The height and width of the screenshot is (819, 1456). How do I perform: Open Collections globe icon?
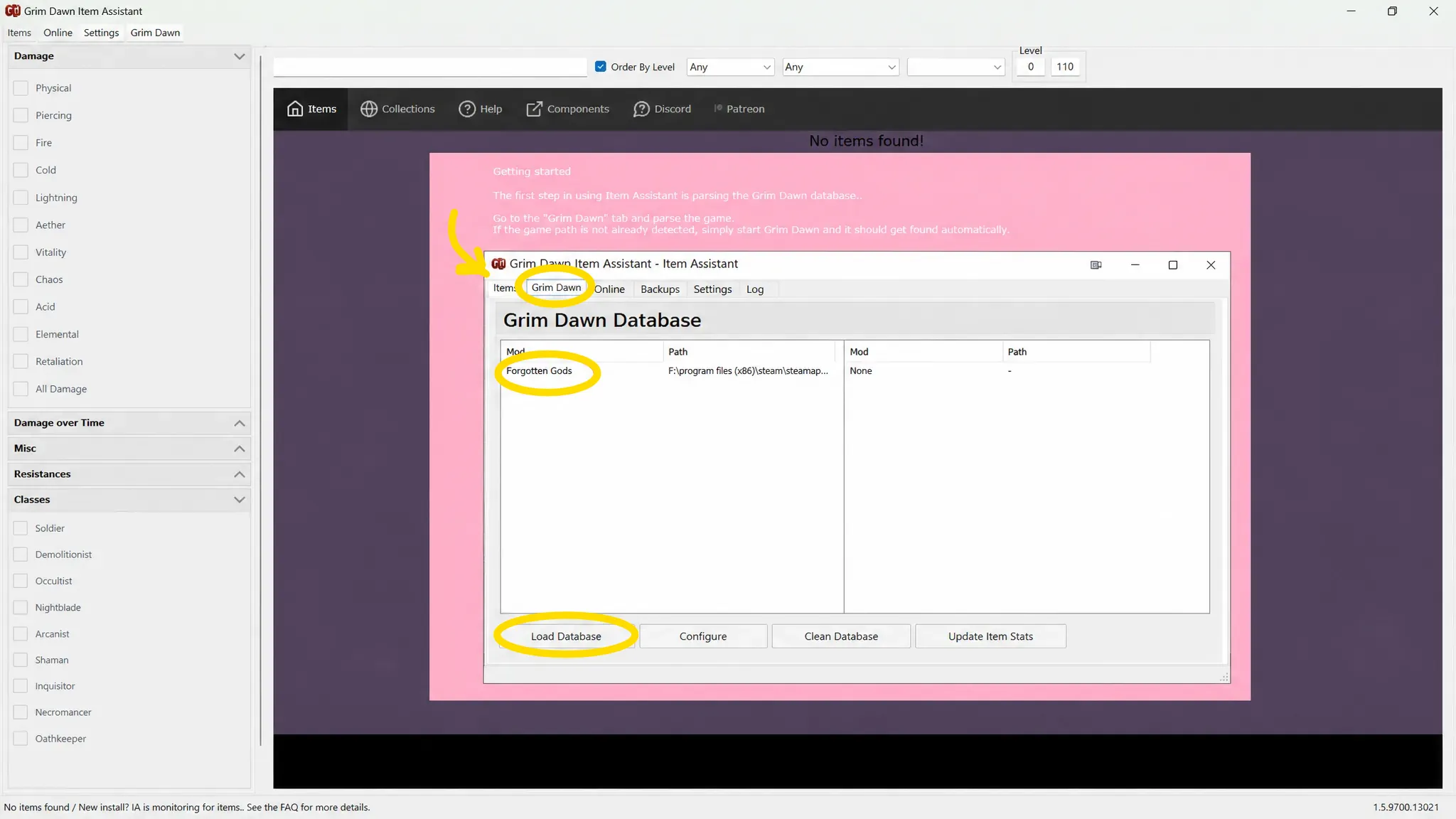pos(369,109)
